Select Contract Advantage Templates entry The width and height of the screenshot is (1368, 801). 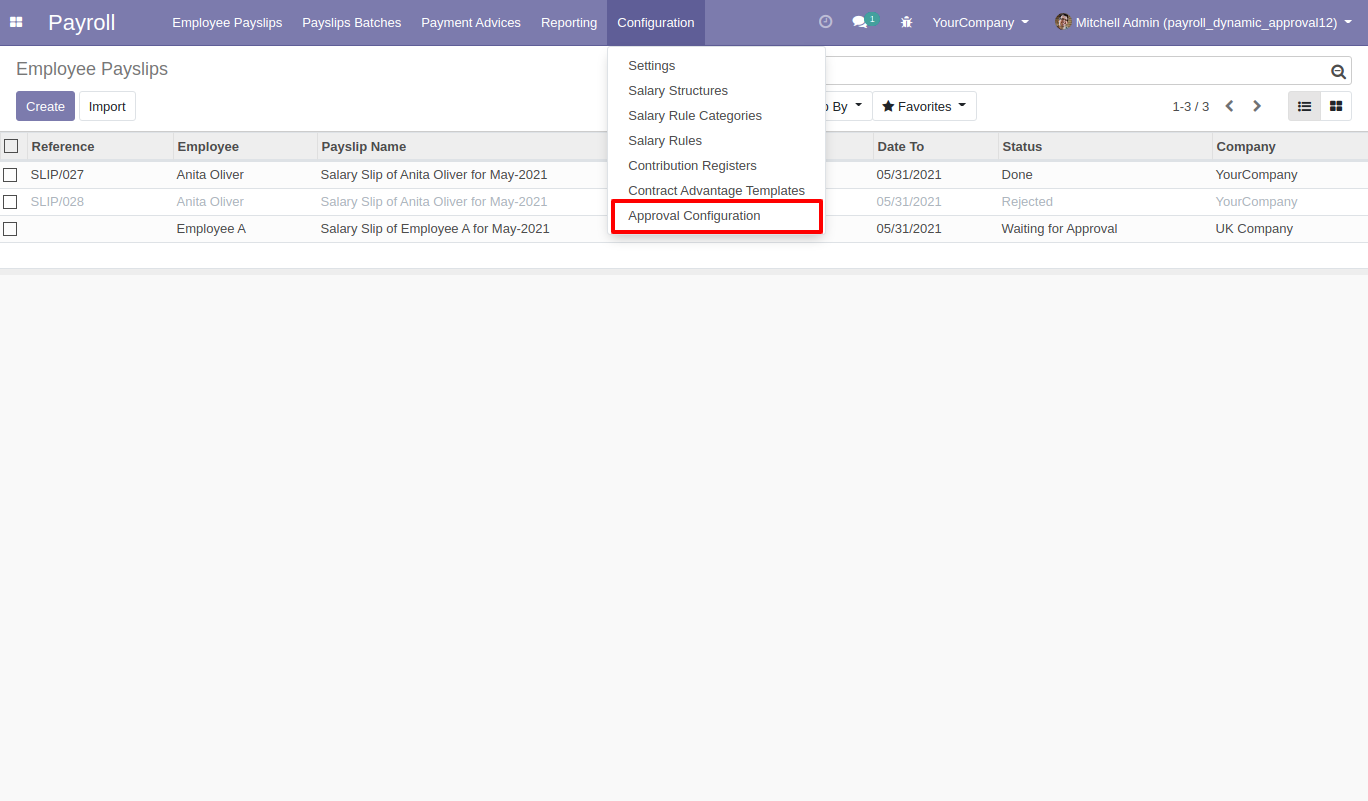[x=717, y=191]
